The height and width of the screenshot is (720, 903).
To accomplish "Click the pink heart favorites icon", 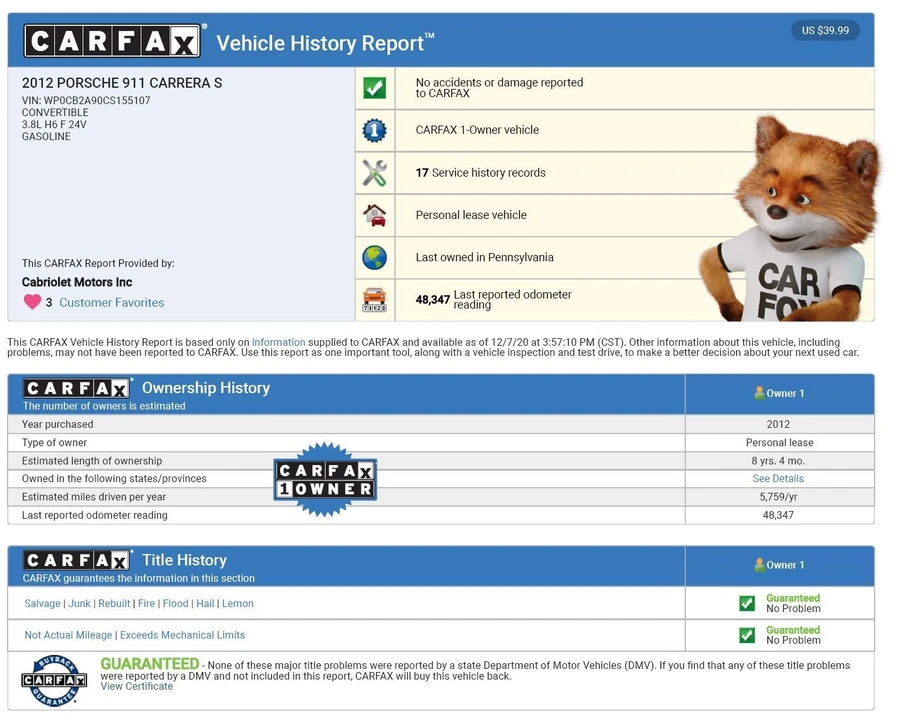I will [x=32, y=302].
